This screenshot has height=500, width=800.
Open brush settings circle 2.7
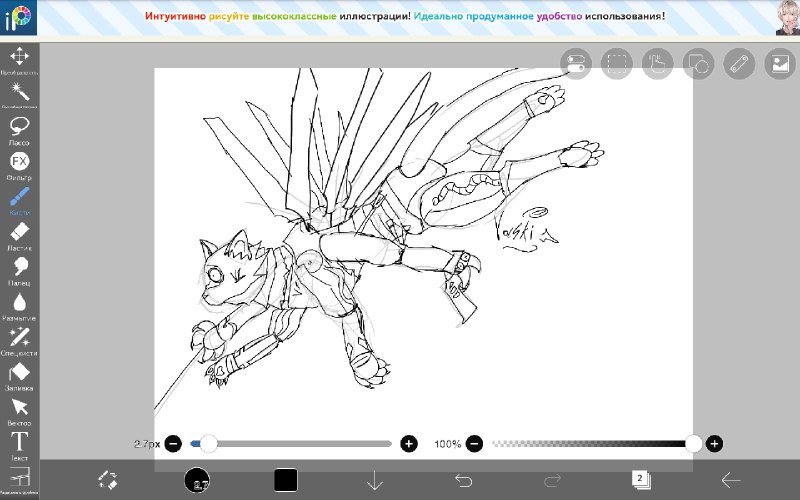(197, 480)
